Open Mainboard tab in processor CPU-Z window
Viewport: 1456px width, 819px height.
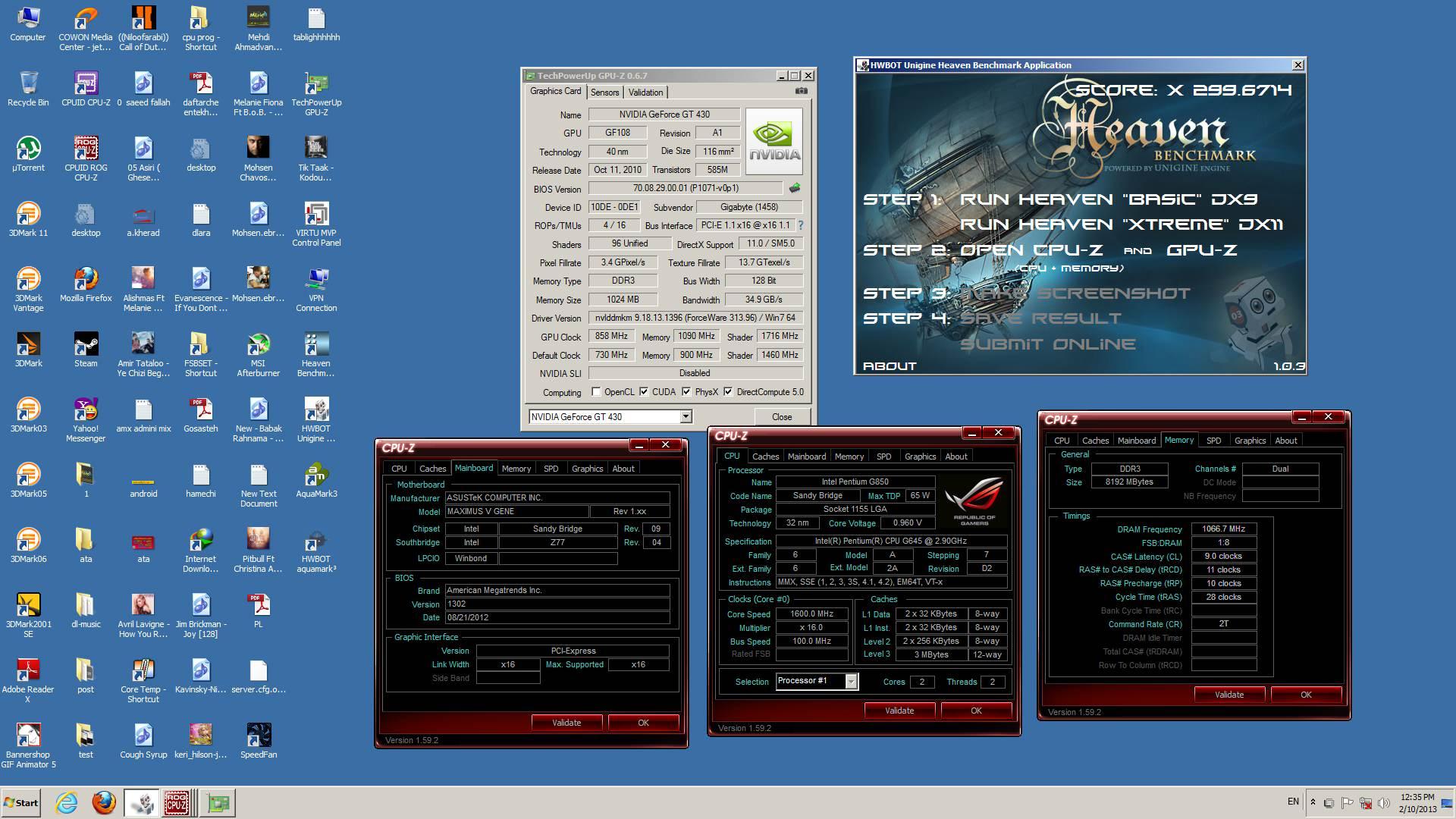click(806, 457)
